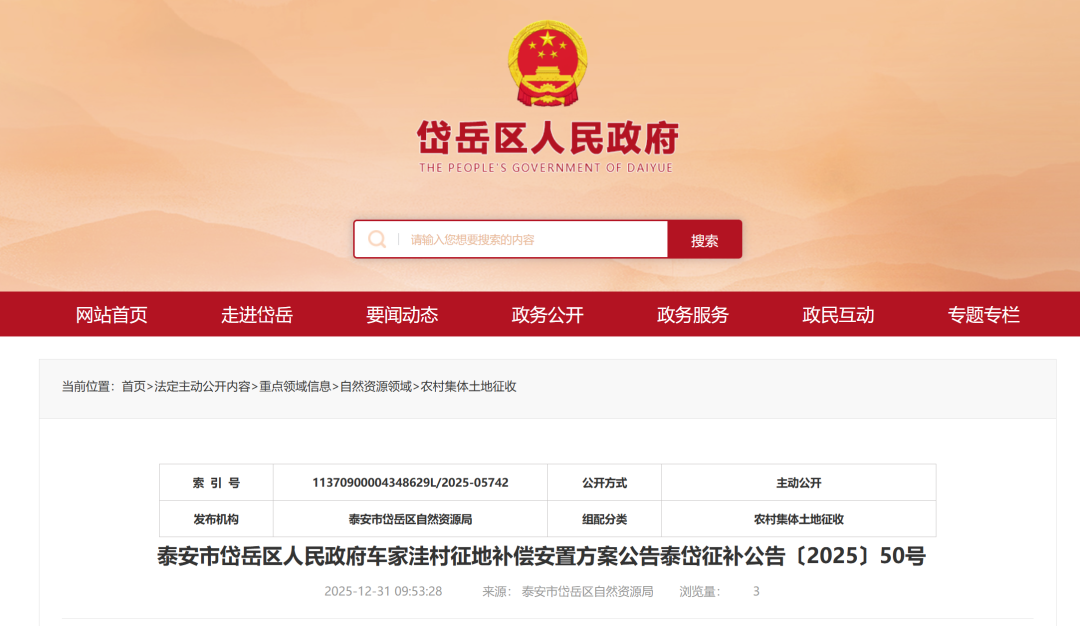Open 法定主动公开内容 breadcrumb link
1080x626 pixels.
[202, 386]
